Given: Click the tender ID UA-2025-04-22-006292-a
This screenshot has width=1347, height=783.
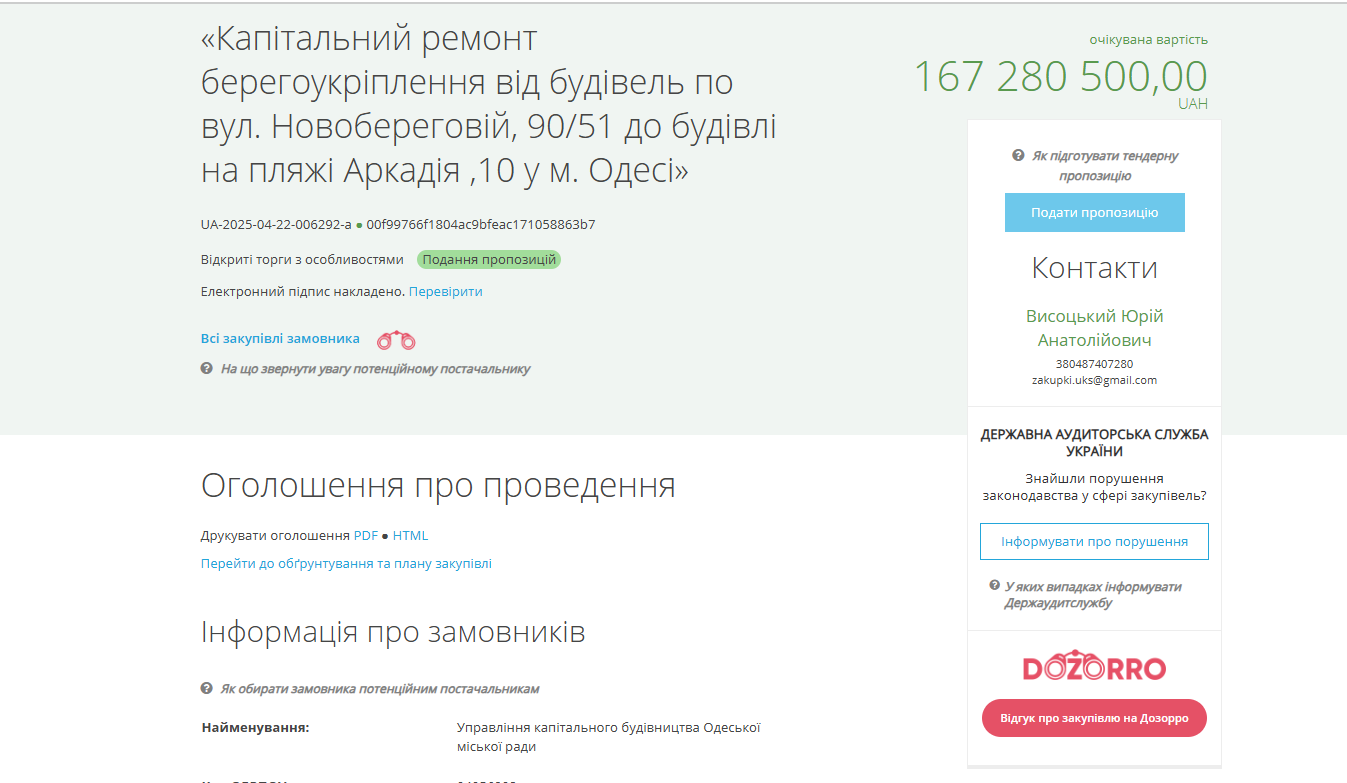Looking at the screenshot, I should (x=276, y=225).
